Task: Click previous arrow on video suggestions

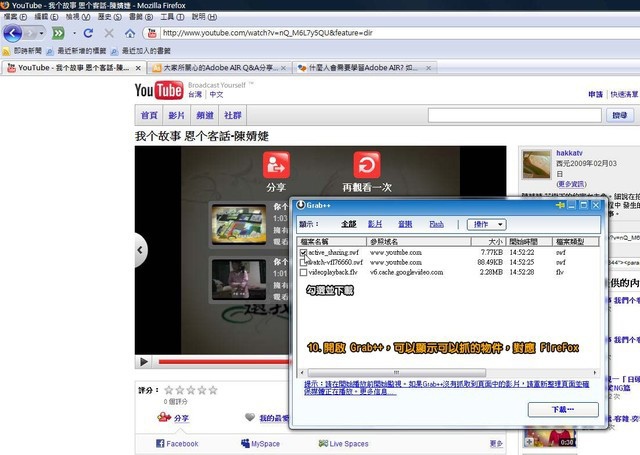Action: [x=140, y=250]
